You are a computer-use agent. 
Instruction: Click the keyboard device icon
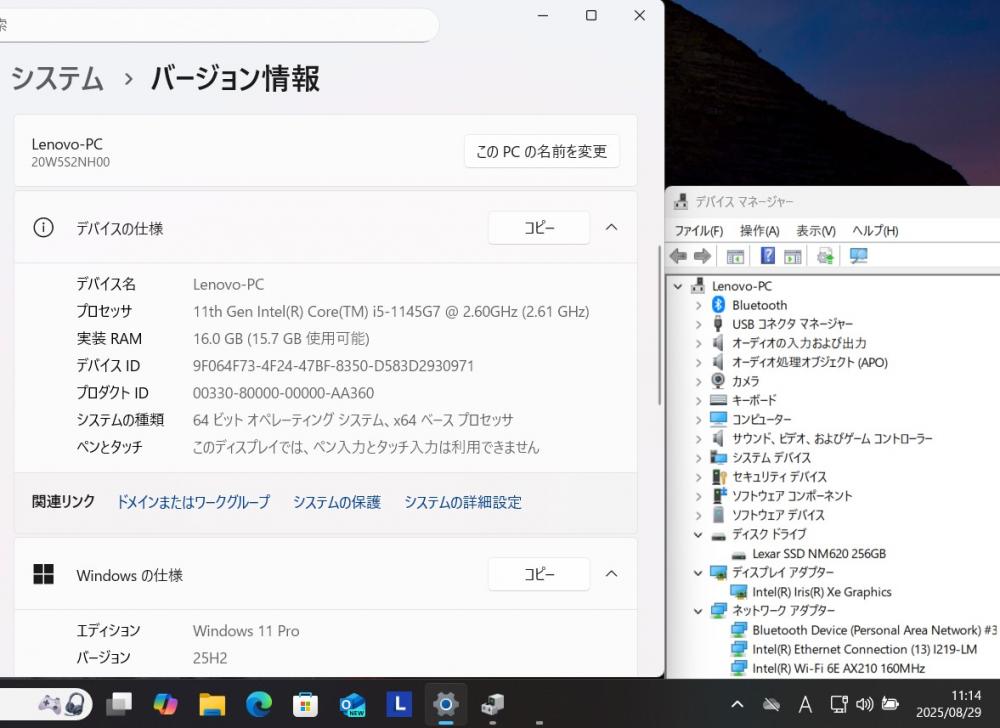[x=718, y=400]
